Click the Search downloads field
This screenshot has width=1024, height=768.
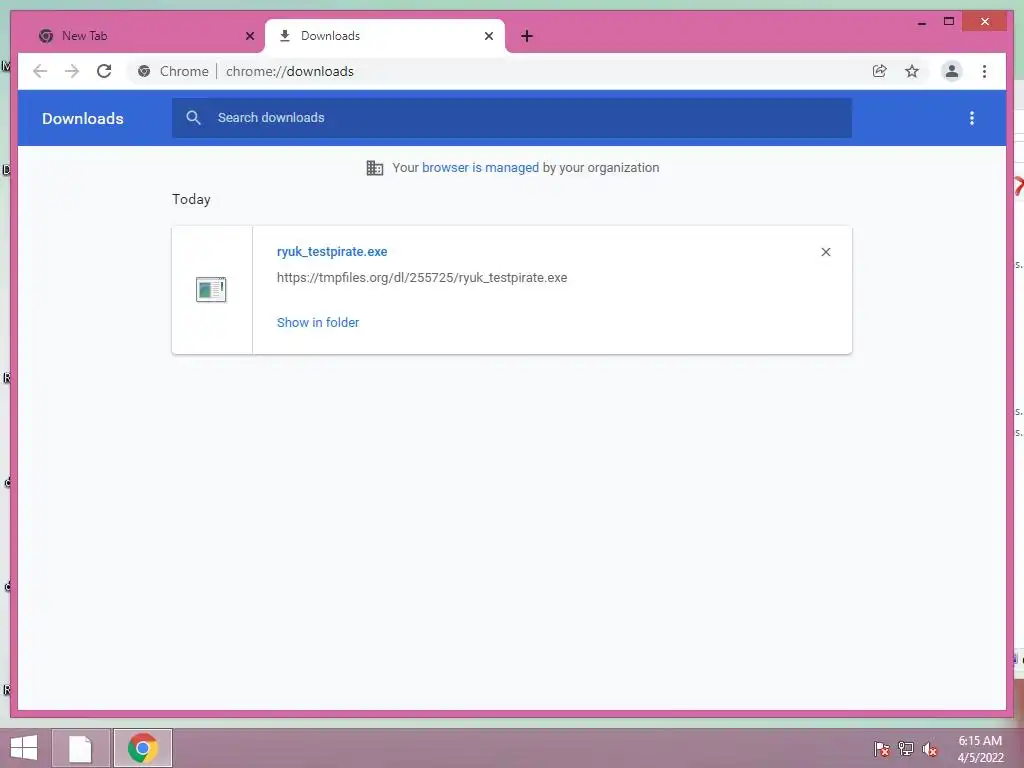tap(512, 118)
